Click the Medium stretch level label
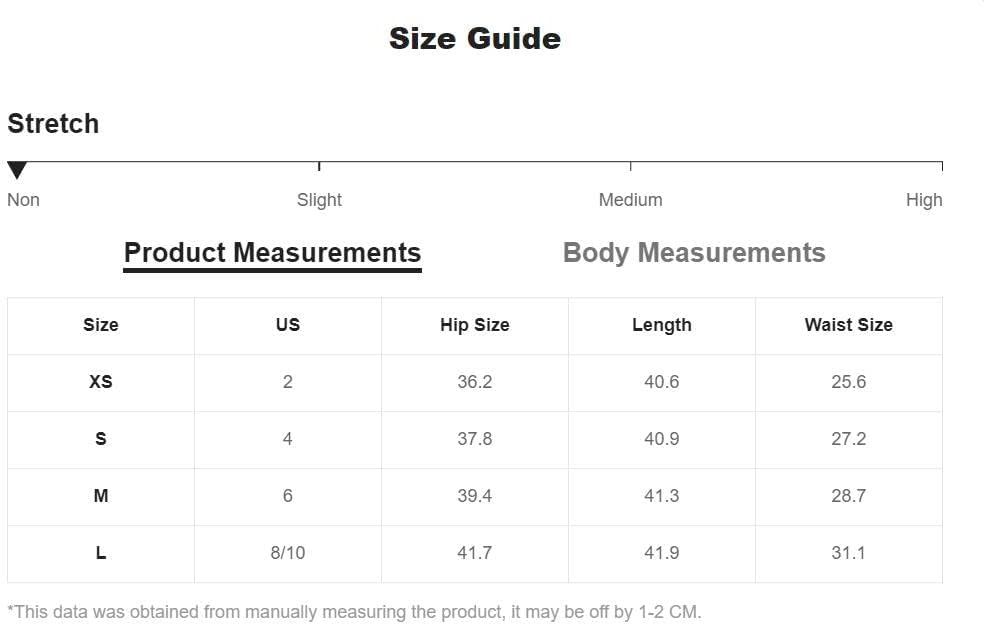 pyautogui.click(x=630, y=200)
